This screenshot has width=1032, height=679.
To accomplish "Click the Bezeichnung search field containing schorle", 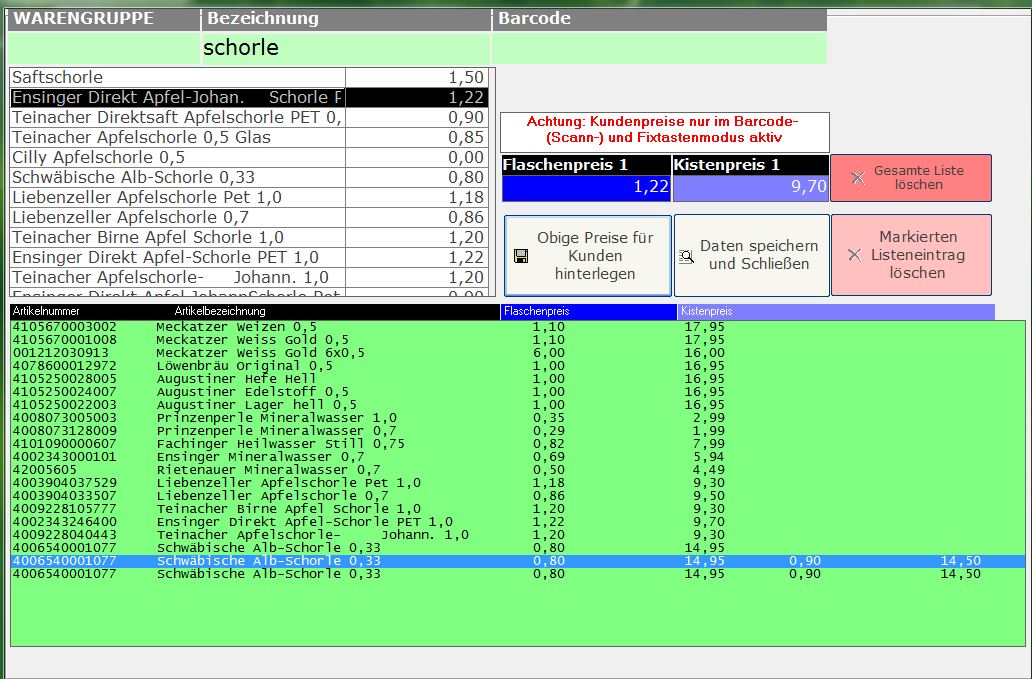I will (x=346, y=48).
